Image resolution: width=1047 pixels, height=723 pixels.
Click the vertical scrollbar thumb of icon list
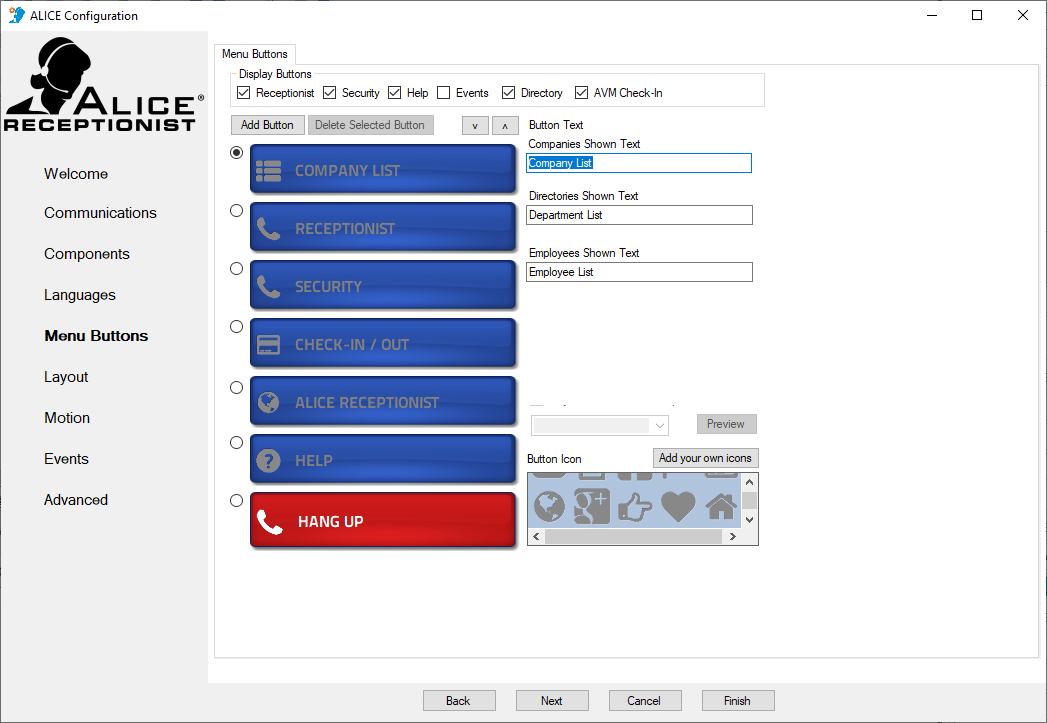pos(749,500)
